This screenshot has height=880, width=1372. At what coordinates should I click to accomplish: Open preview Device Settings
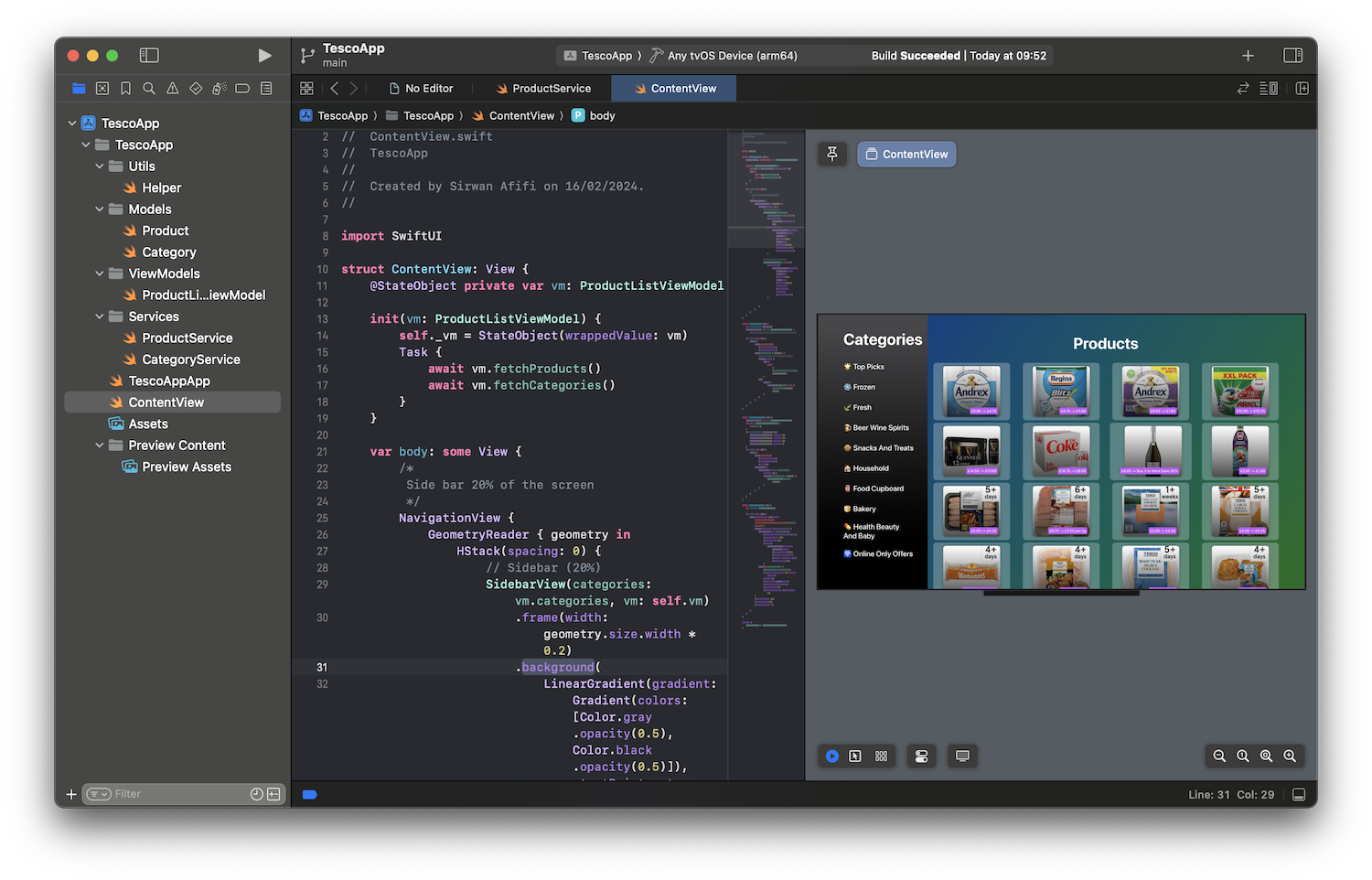tap(922, 757)
